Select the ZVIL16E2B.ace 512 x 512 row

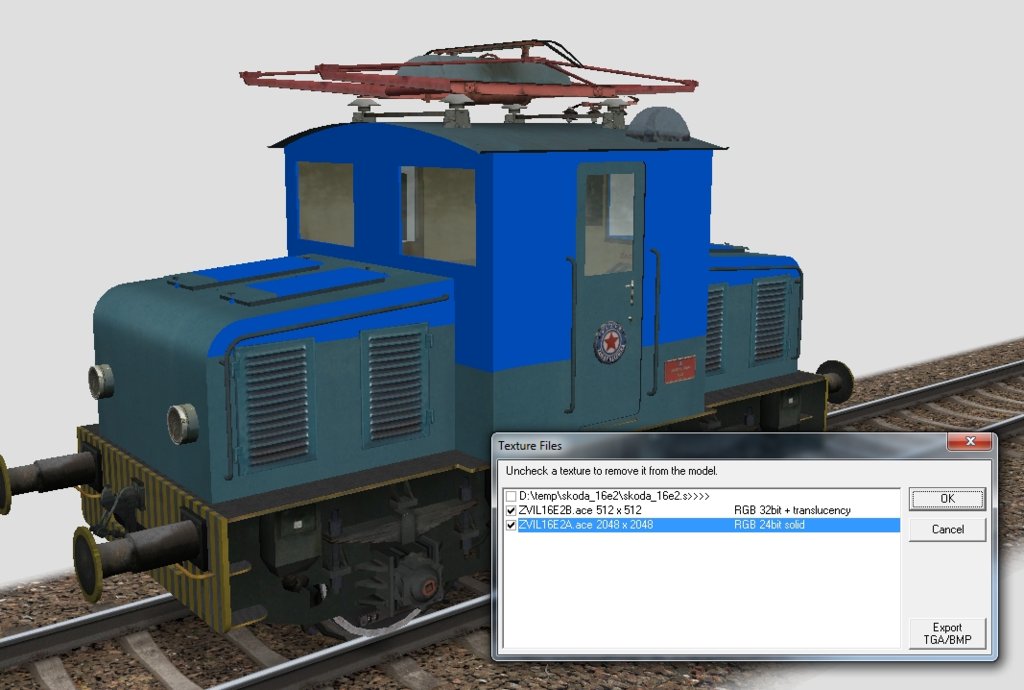coord(620,511)
